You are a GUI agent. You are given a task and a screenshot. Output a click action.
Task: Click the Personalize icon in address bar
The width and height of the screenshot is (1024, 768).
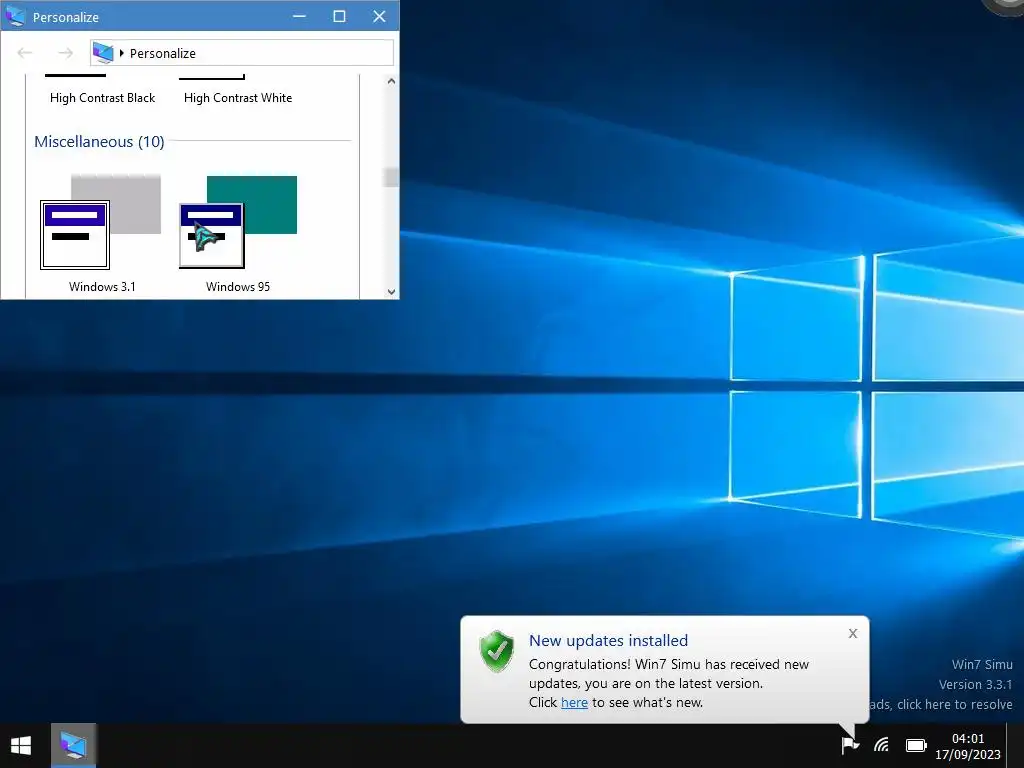point(103,53)
